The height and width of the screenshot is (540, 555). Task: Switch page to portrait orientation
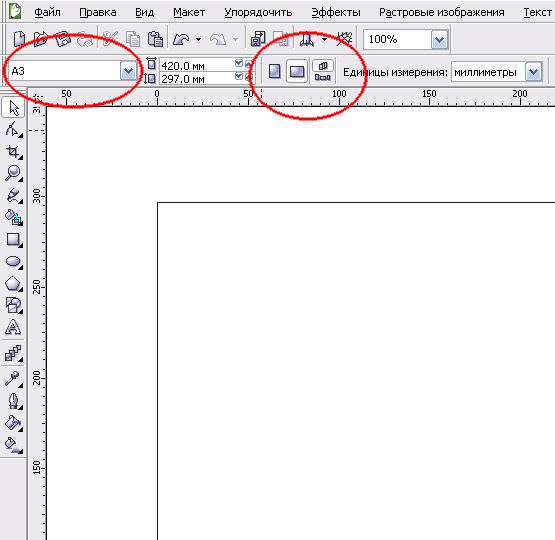coord(275,71)
